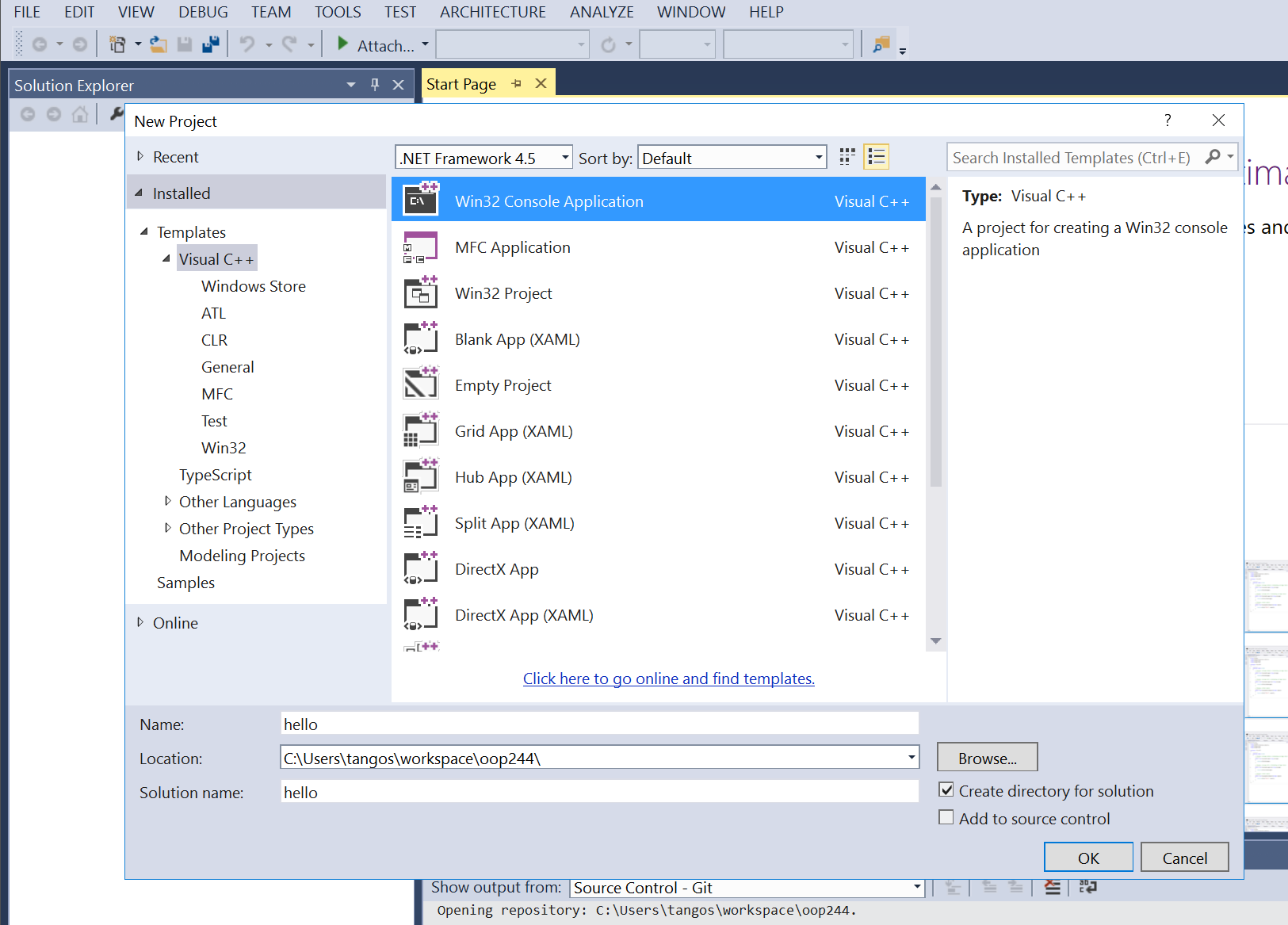Click the search magnifier icon in template search
The width and height of the screenshot is (1288, 925).
(x=1213, y=157)
